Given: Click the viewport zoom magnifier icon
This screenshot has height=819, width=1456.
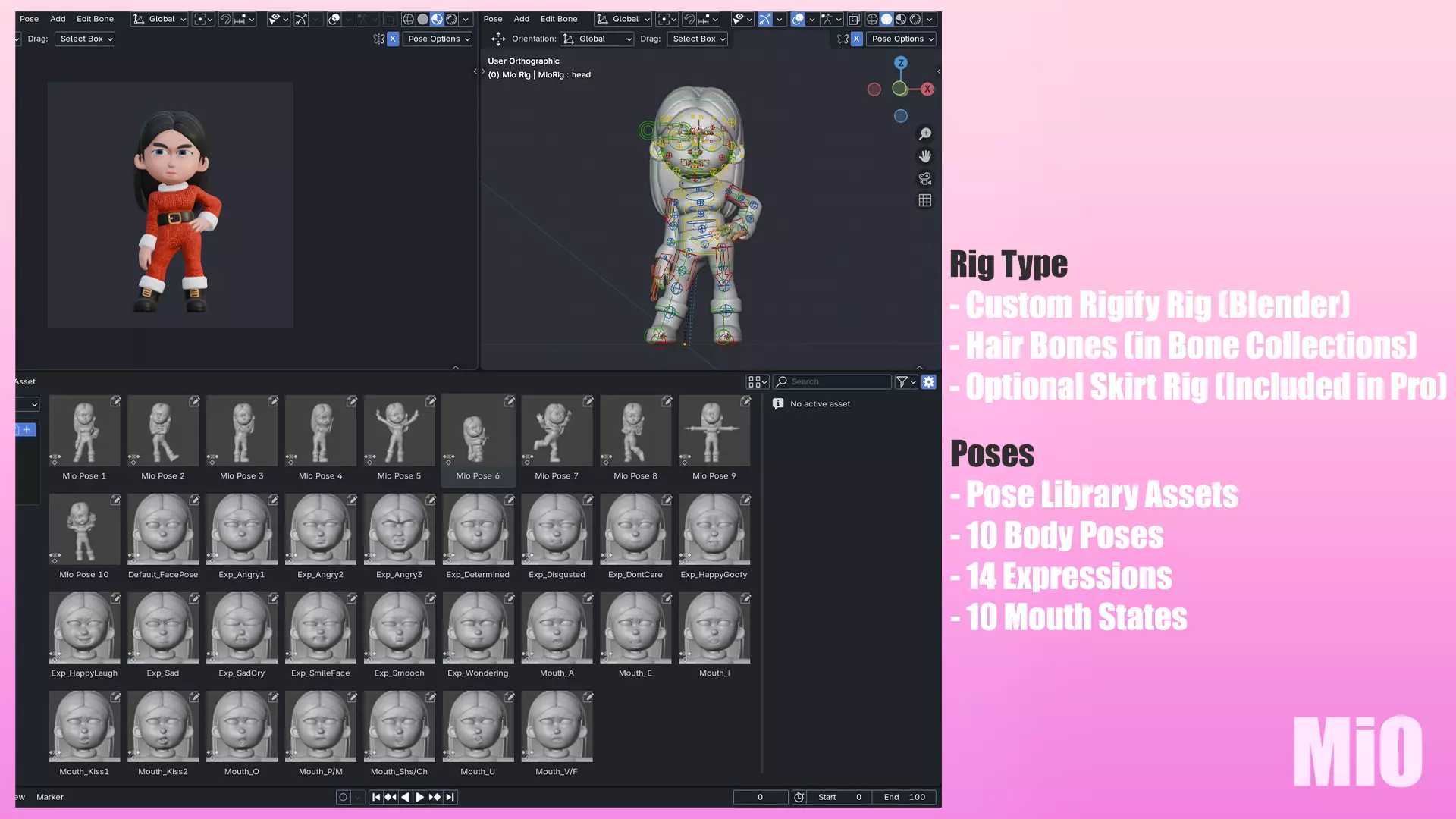Looking at the screenshot, I should (924, 133).
